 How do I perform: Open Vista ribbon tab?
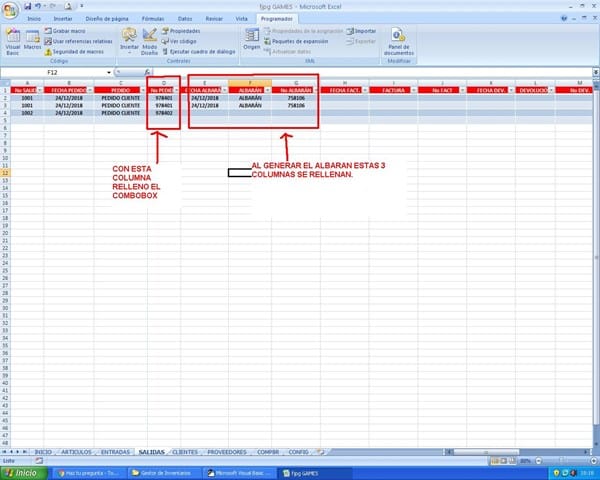[x=241, y=19]
